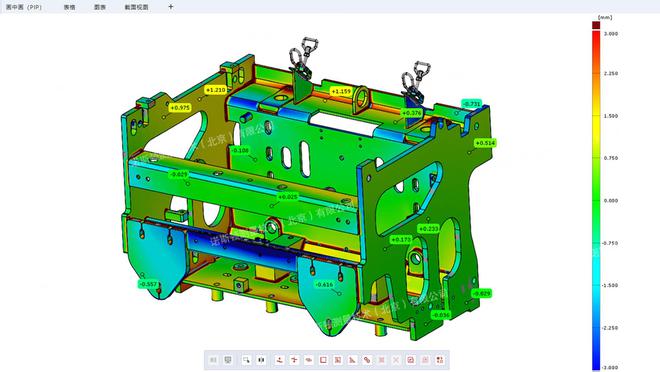Select the red square frame tool
This screenshot has height=372, width=660.
click(x=323, y=360)
